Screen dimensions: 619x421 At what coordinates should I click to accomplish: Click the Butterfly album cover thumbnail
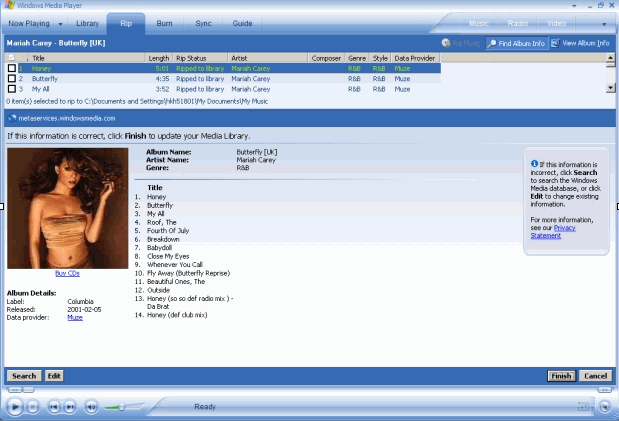tap(68, 208)
